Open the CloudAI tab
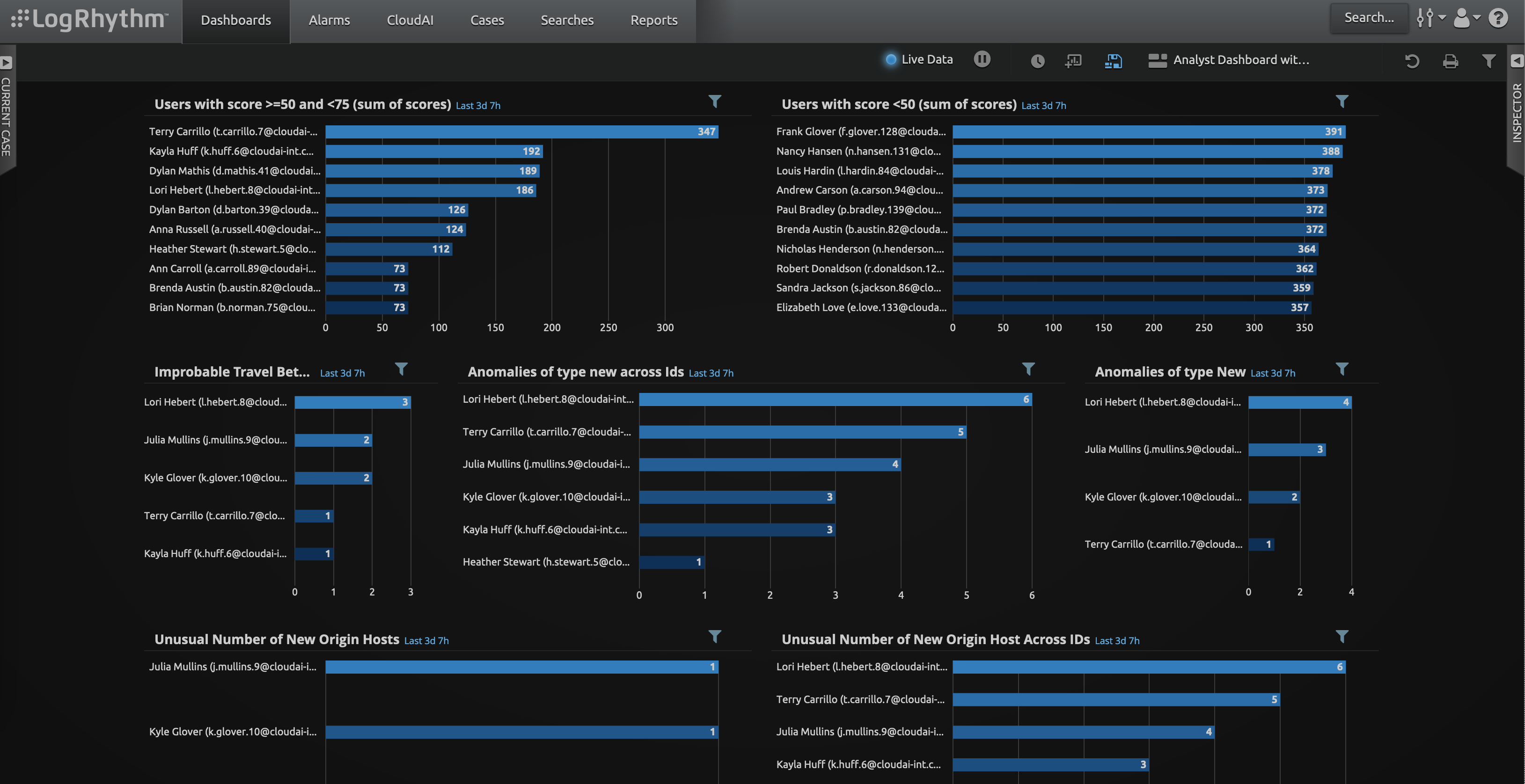 click(x=410, y=20)
